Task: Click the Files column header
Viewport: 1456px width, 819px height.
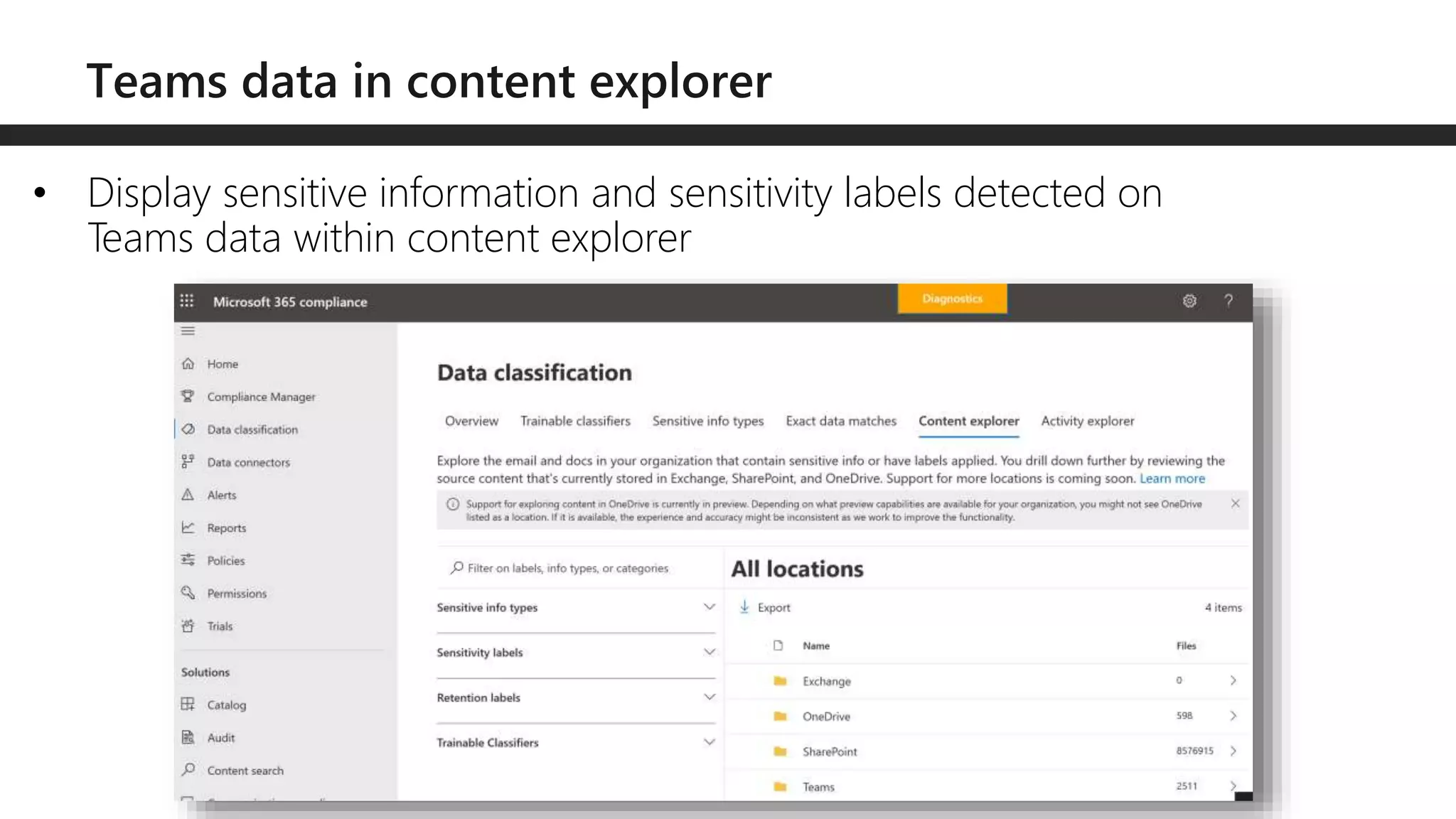Action: tap(1186, 646)
